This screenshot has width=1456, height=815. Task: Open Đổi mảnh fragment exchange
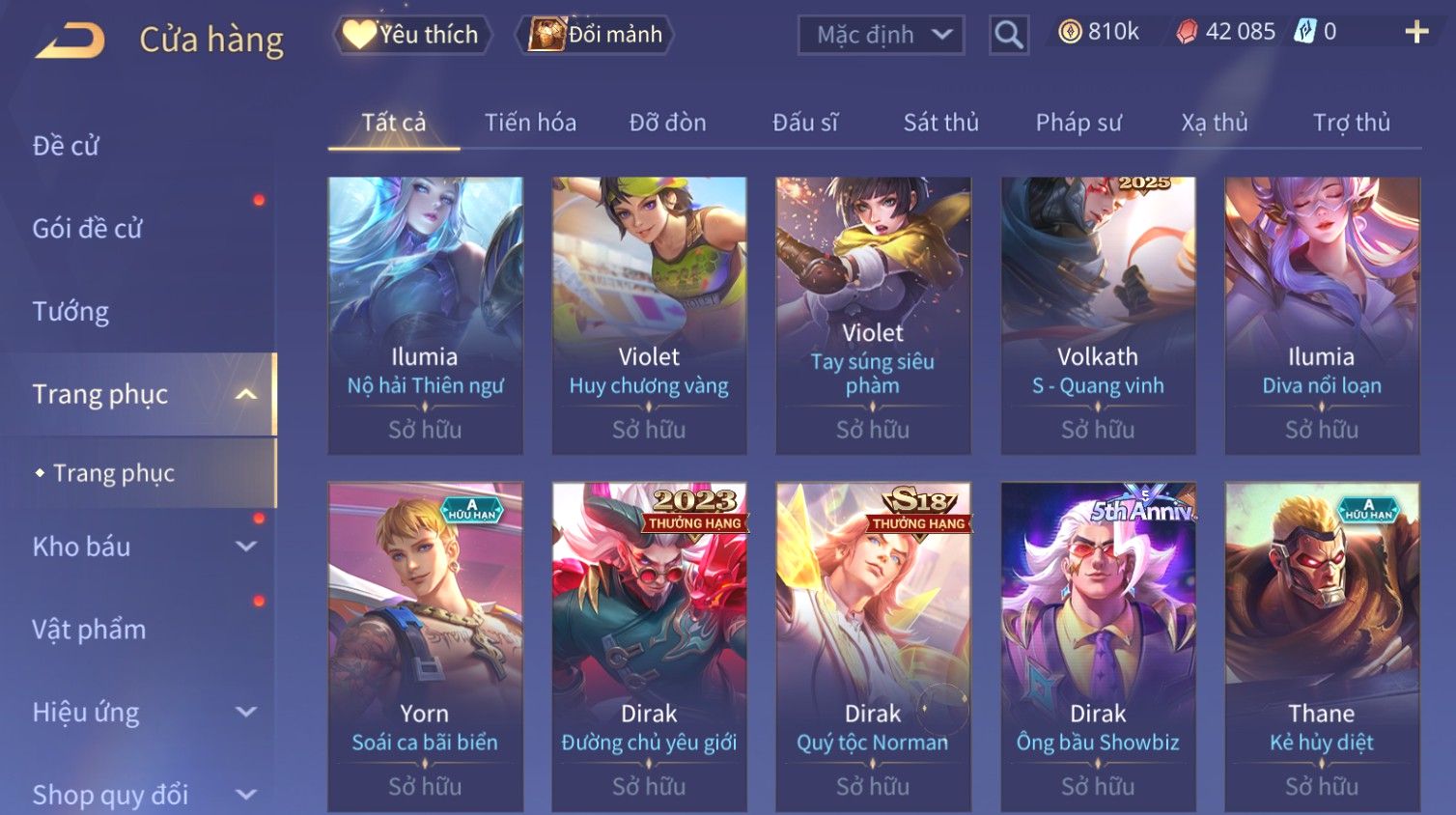[596, 35]
